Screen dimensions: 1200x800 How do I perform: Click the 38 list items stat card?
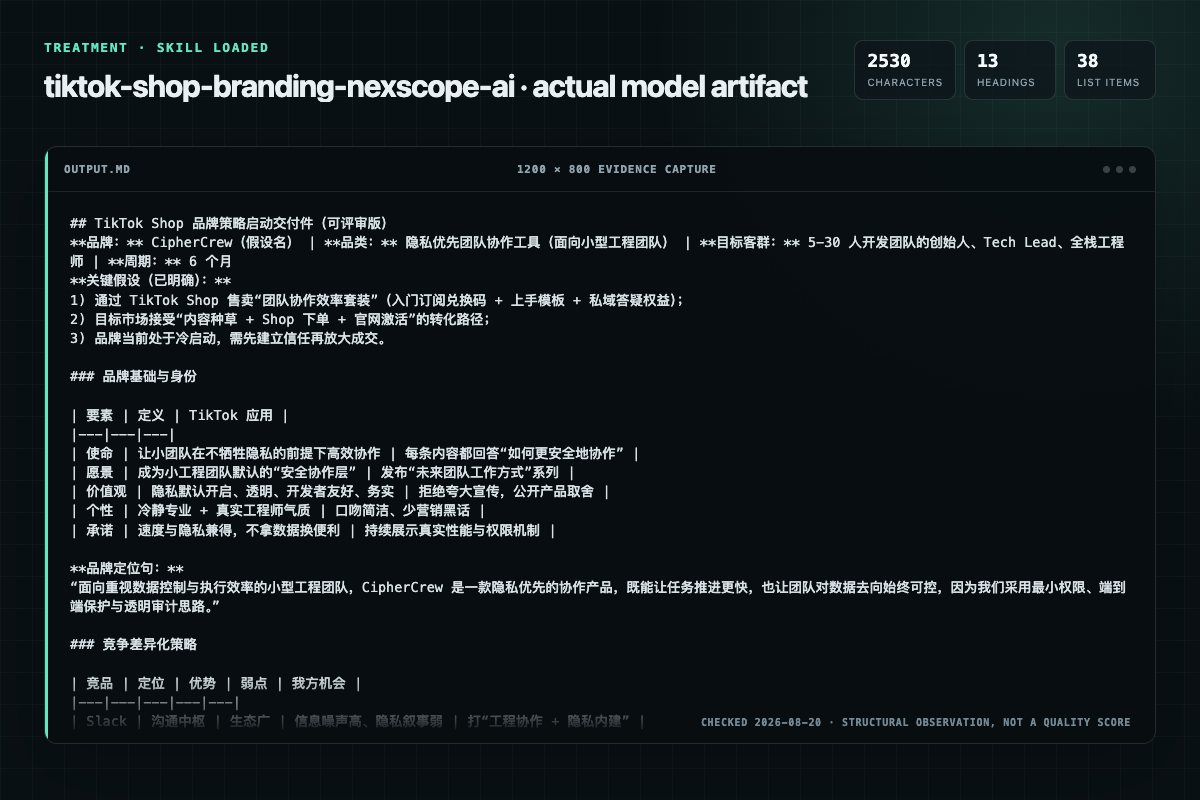(x=1110, y=70)
